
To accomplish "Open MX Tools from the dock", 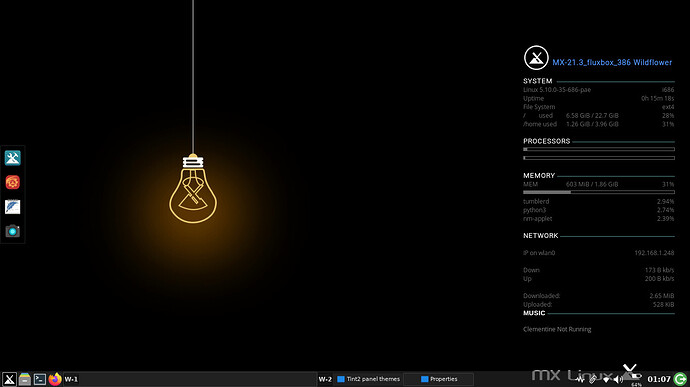I will point(12,158).
